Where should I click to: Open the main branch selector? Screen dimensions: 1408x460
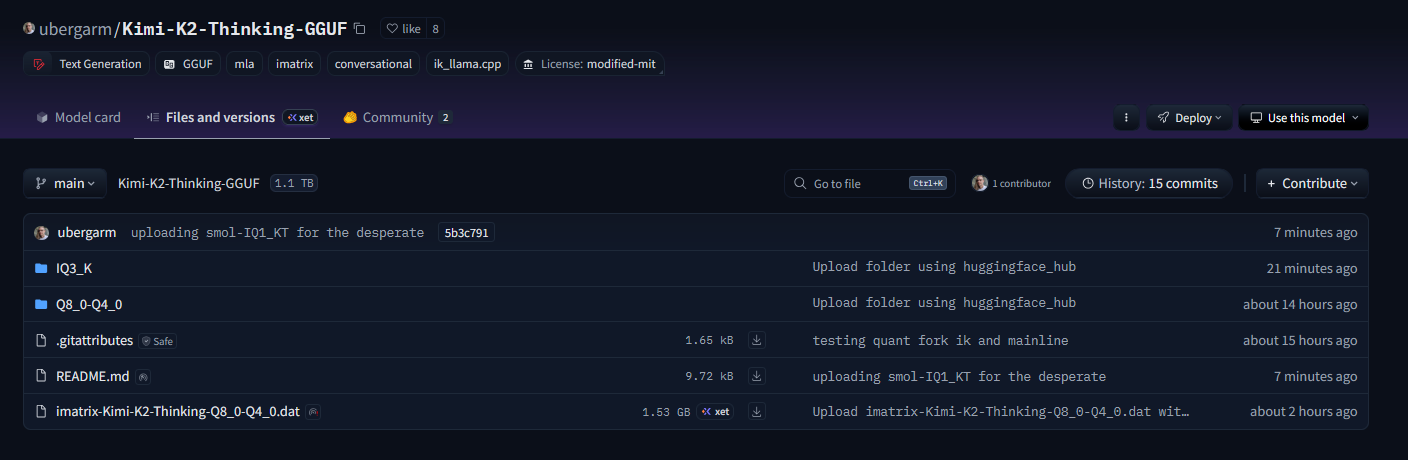[x=65, y=184]
